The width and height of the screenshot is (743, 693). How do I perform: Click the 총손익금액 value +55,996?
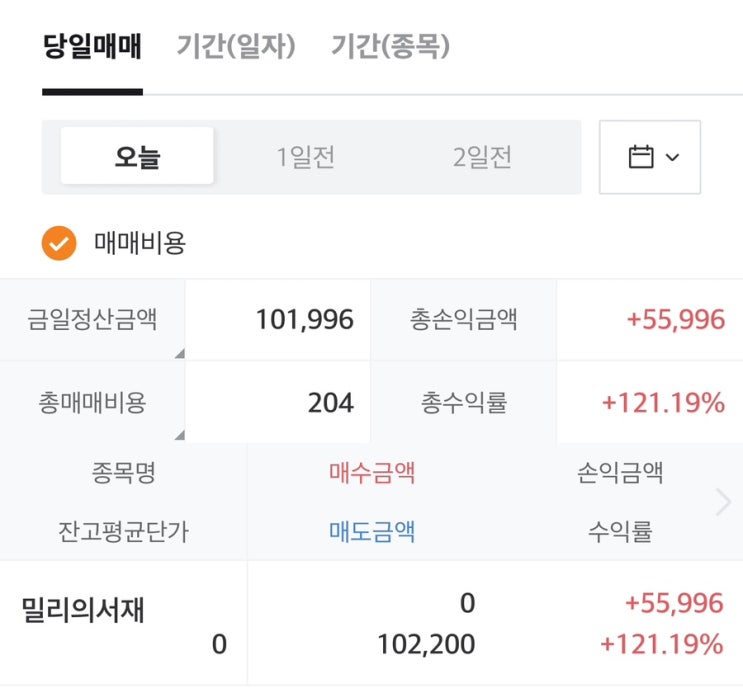(675, 320)
